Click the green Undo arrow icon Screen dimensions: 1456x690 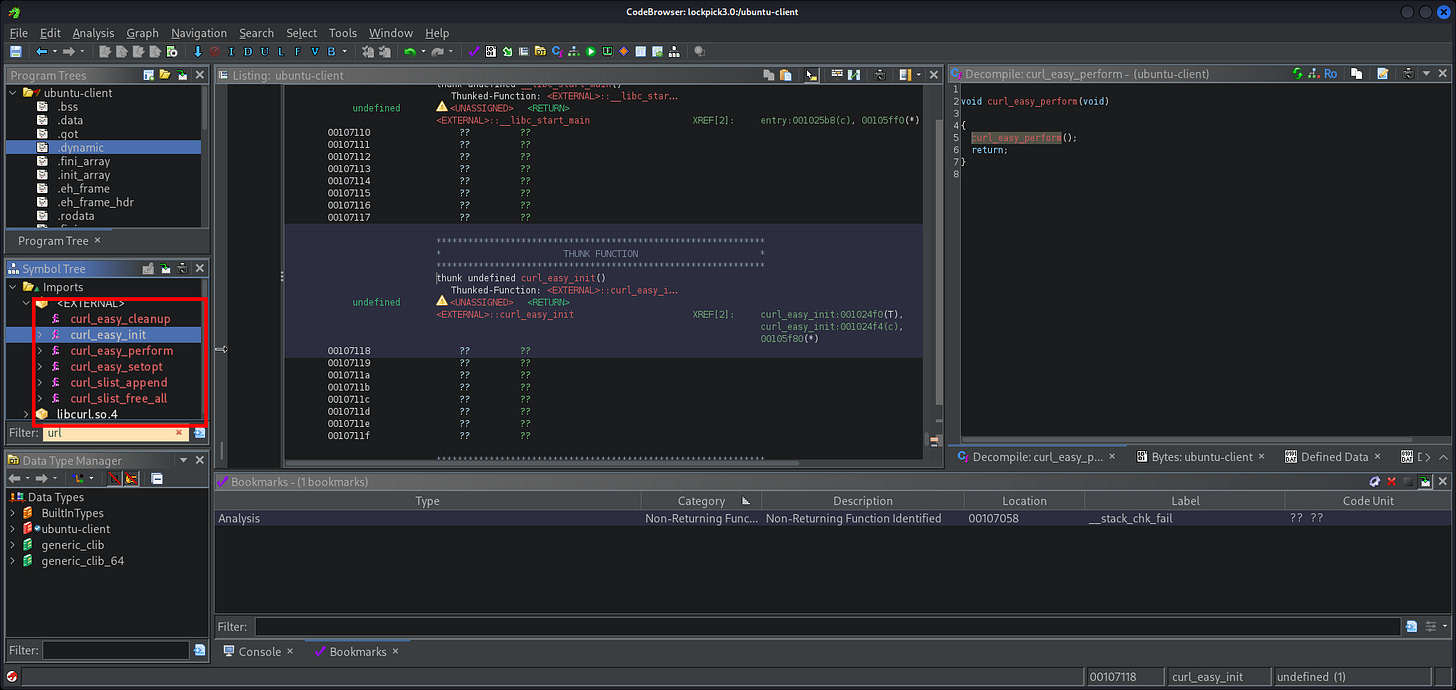pyautogui.click(x=410, y=52)
